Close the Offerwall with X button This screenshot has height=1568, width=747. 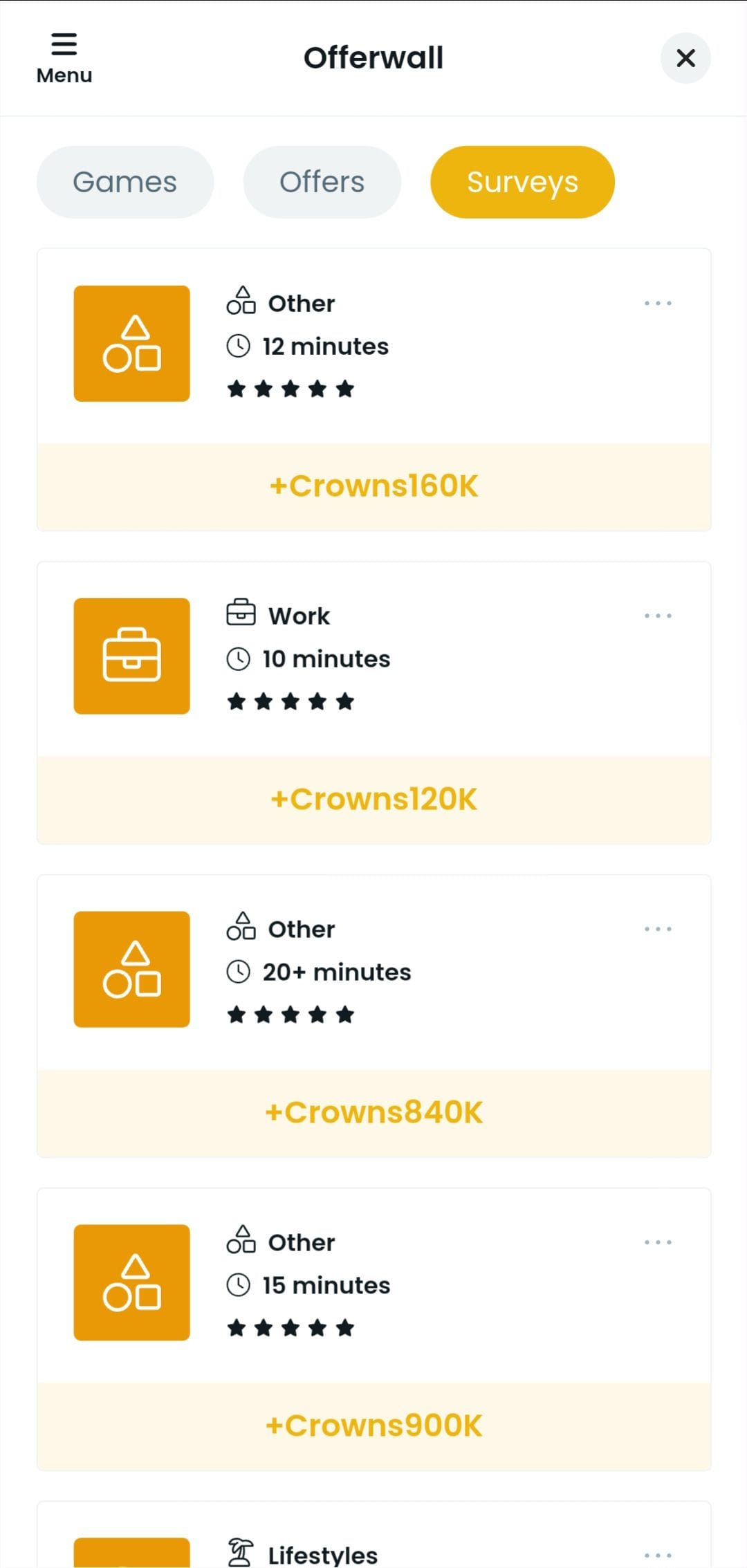point(685,58)
